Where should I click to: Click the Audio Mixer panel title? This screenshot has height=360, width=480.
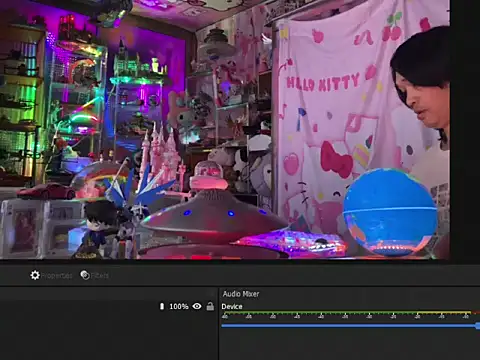pos(241,294)
